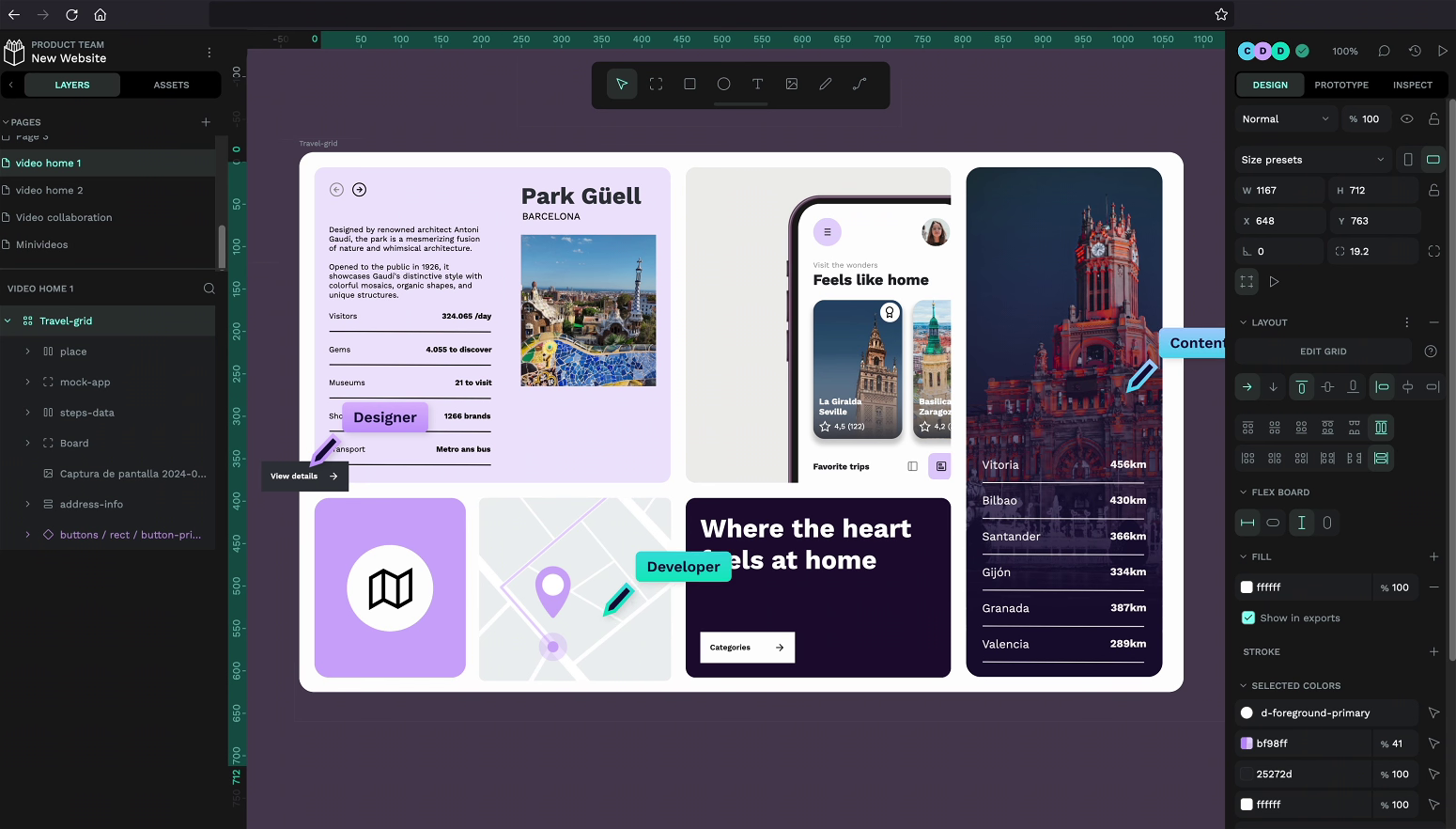The height and width of the screenshot is (829, 1456).
Task: Select the Board frame tool
Action: click(x=656, y=85)
